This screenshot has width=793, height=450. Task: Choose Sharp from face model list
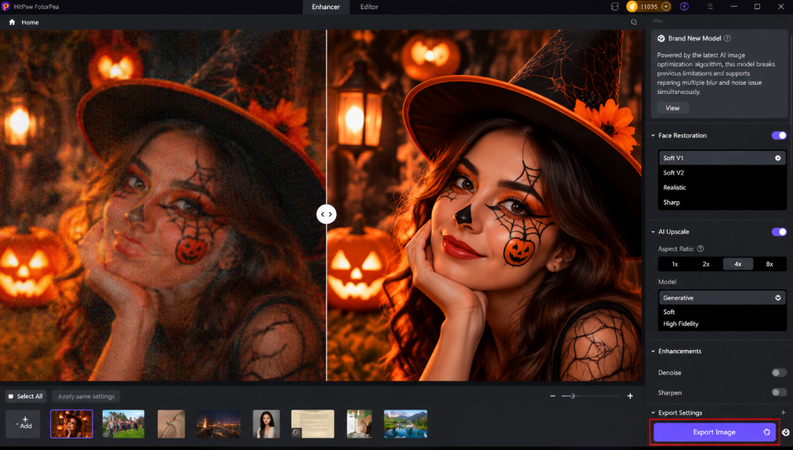point(722,202)
